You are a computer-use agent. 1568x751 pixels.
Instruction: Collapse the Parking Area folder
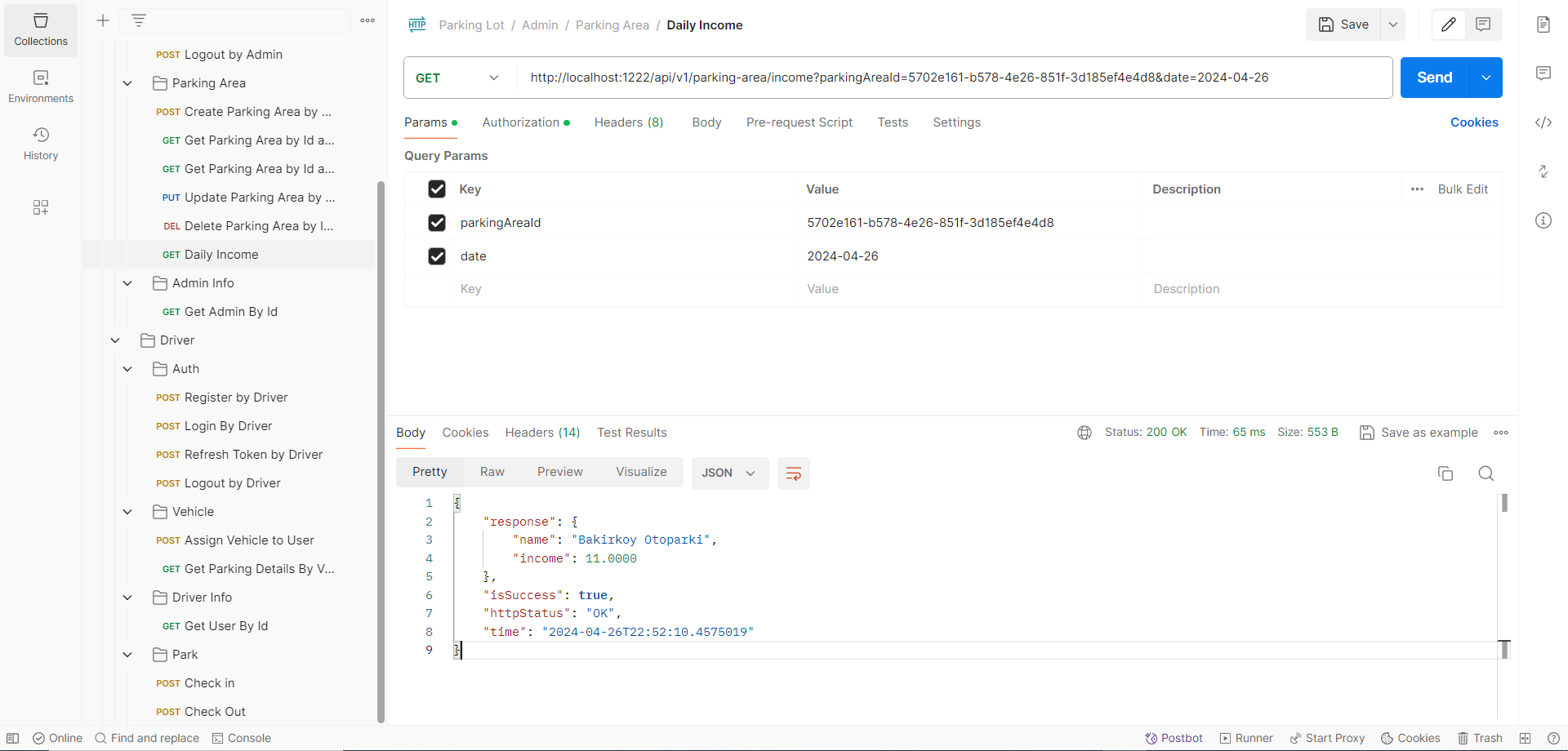[x=127, y=83]
